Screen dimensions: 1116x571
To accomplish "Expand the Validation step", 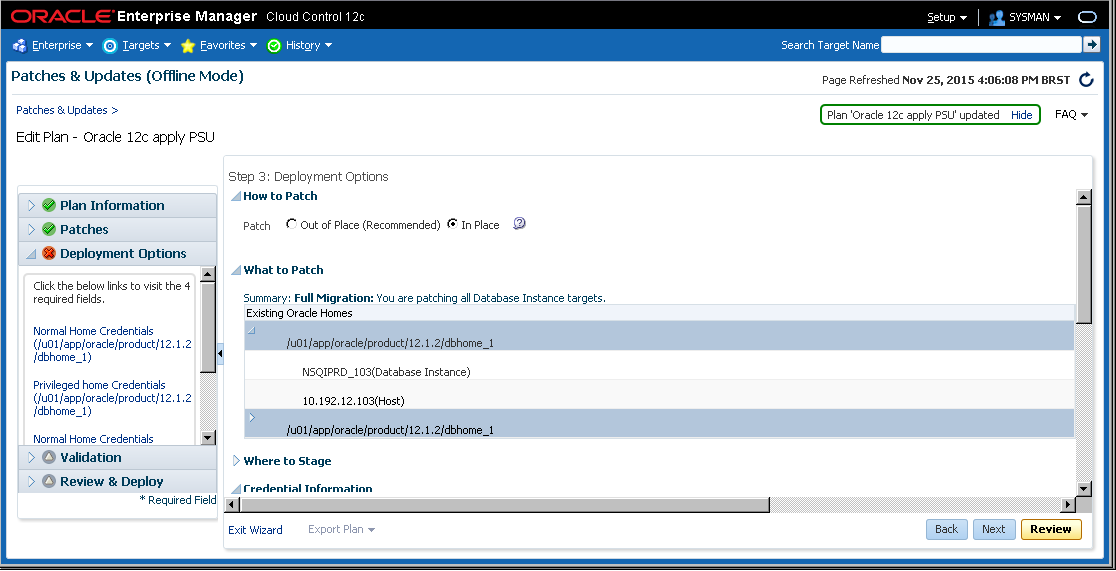I will pos(31,457).
